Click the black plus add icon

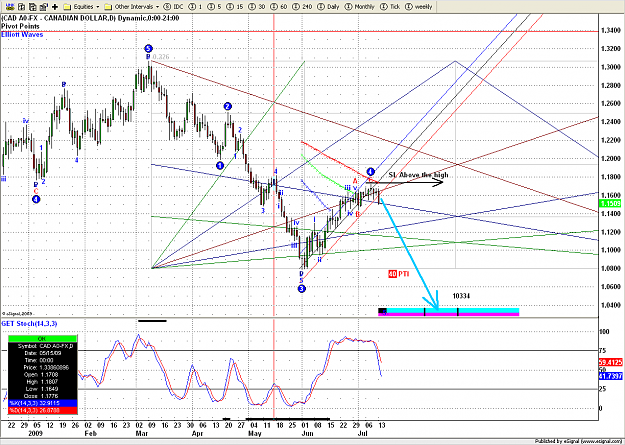coord(55,7)
